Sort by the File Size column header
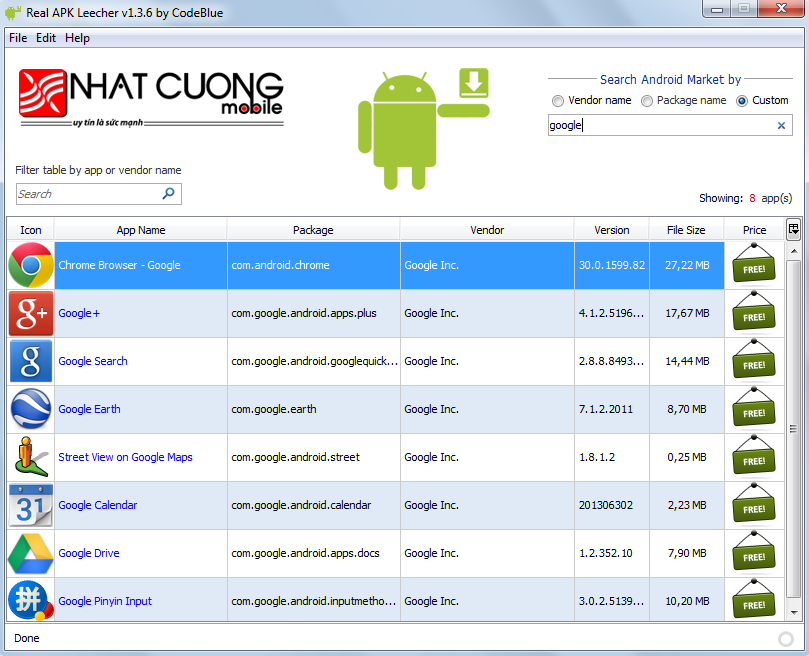809x656 pixels. [686, 230]
